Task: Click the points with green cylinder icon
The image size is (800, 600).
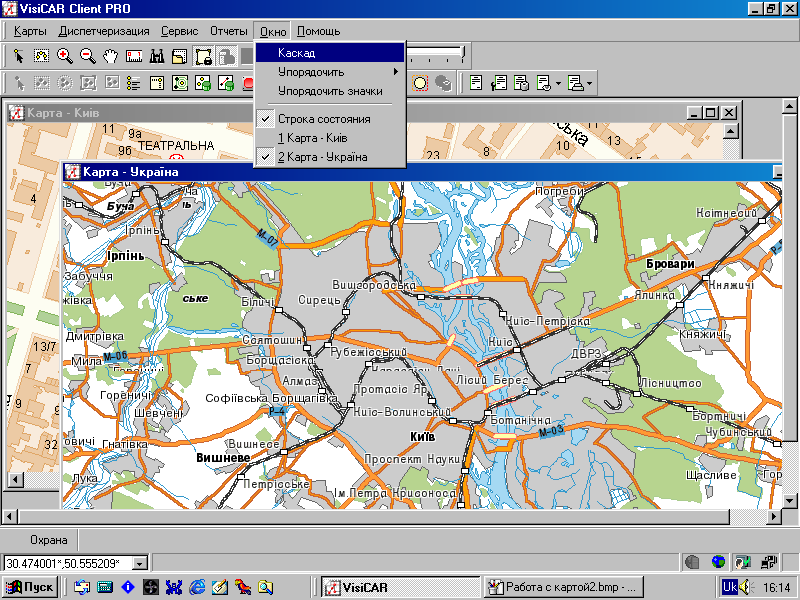Action: (203, 83)
